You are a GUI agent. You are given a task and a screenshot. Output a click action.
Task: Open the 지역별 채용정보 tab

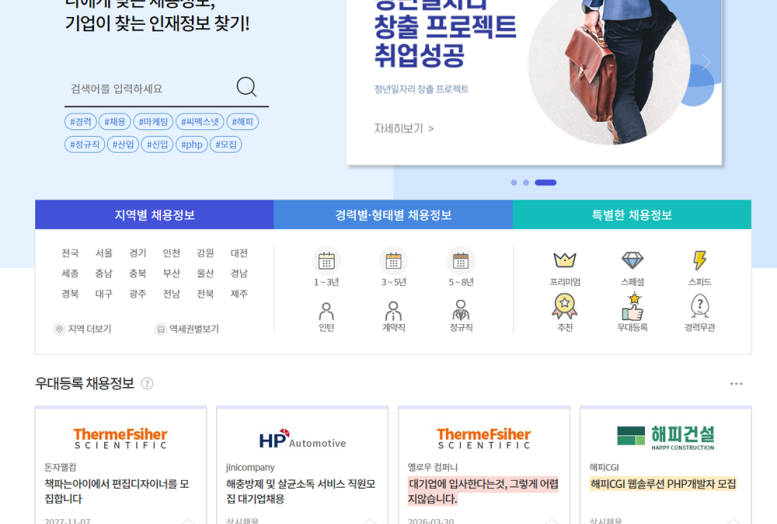click(x=155, y=215)
